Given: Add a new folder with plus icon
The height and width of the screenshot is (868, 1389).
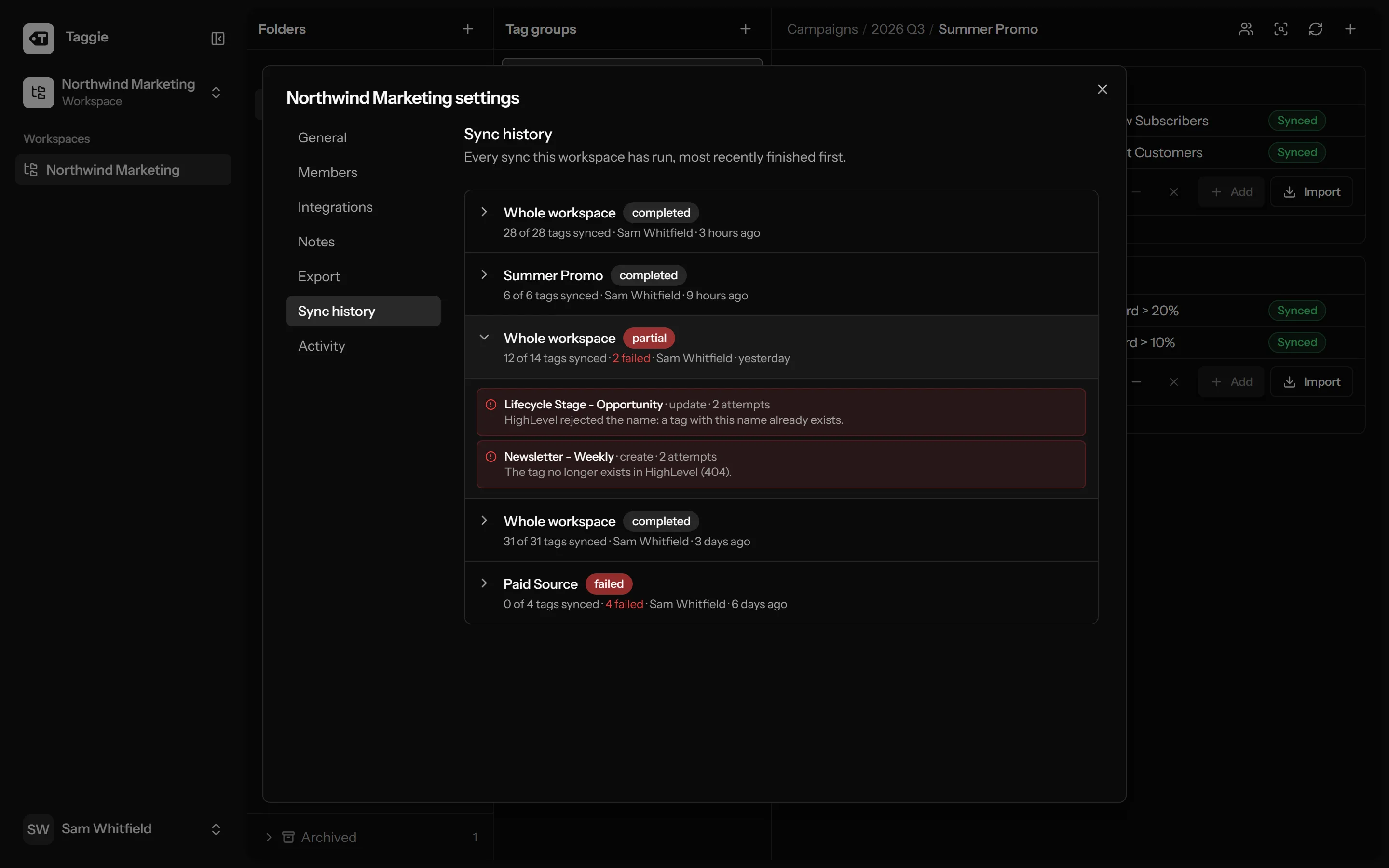Looking at the screenshot, I should 468,29.
